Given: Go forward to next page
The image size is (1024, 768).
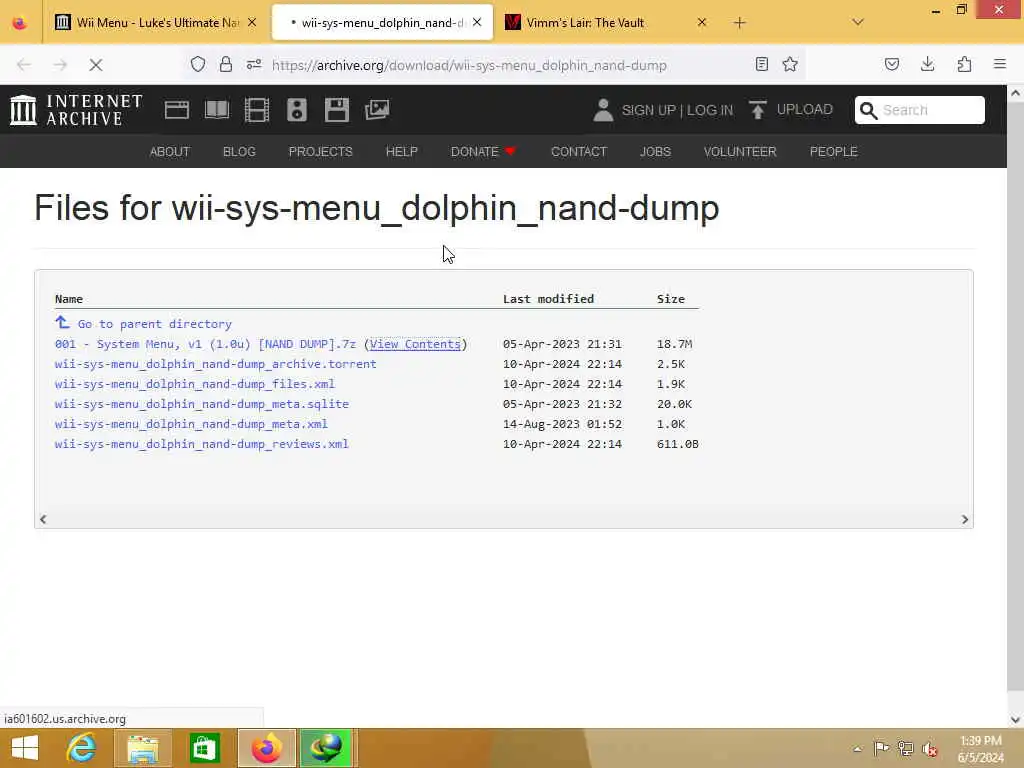Looking at the screenshot, I should point(60,65).
